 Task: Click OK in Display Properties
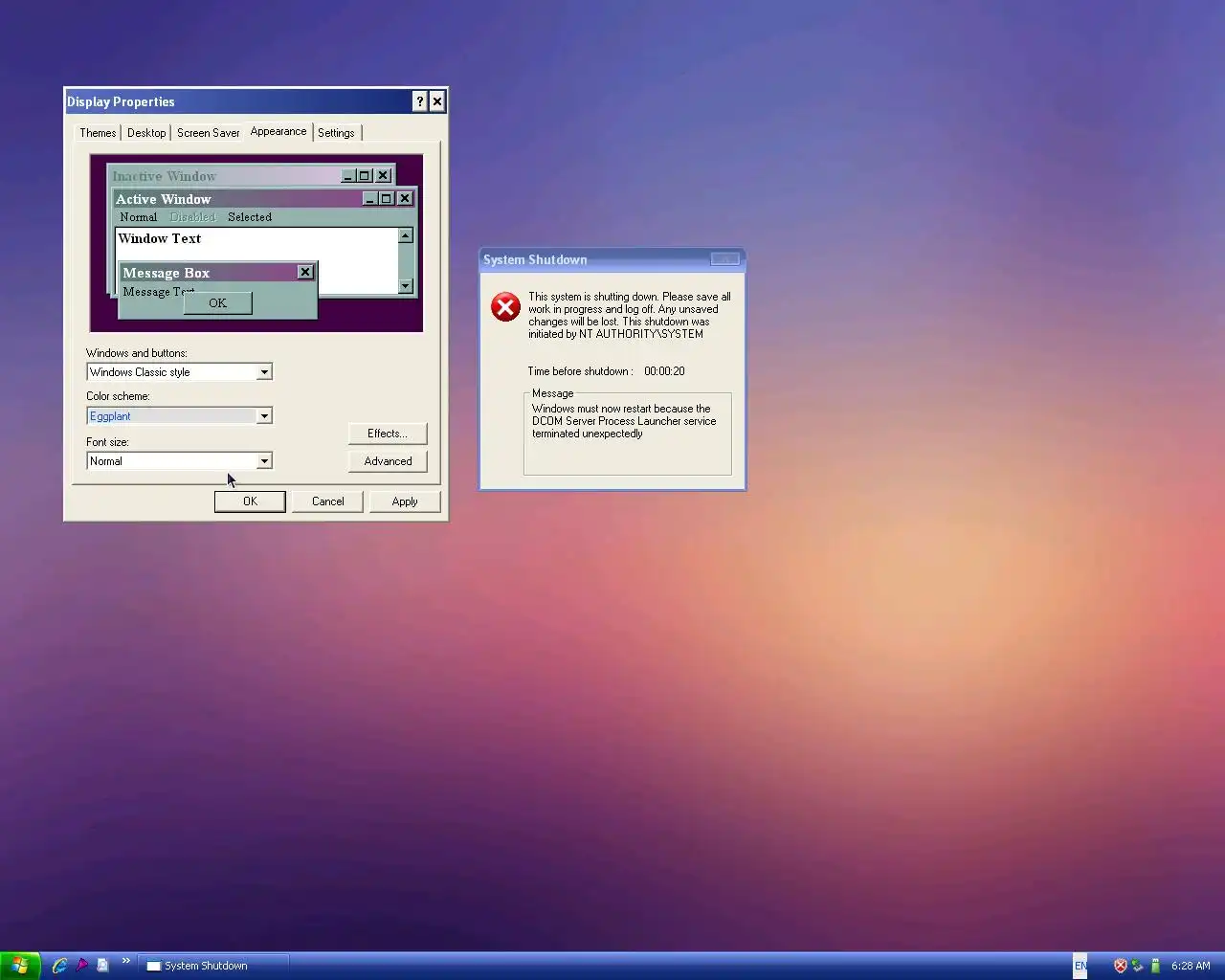point(250,501)
